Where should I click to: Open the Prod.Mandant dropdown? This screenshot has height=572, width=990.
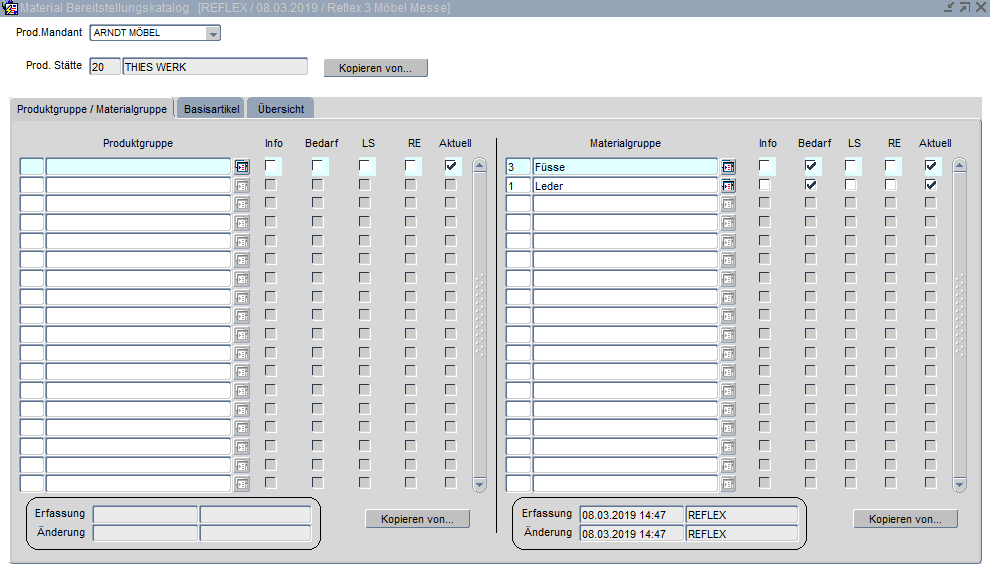coord(212,33)
